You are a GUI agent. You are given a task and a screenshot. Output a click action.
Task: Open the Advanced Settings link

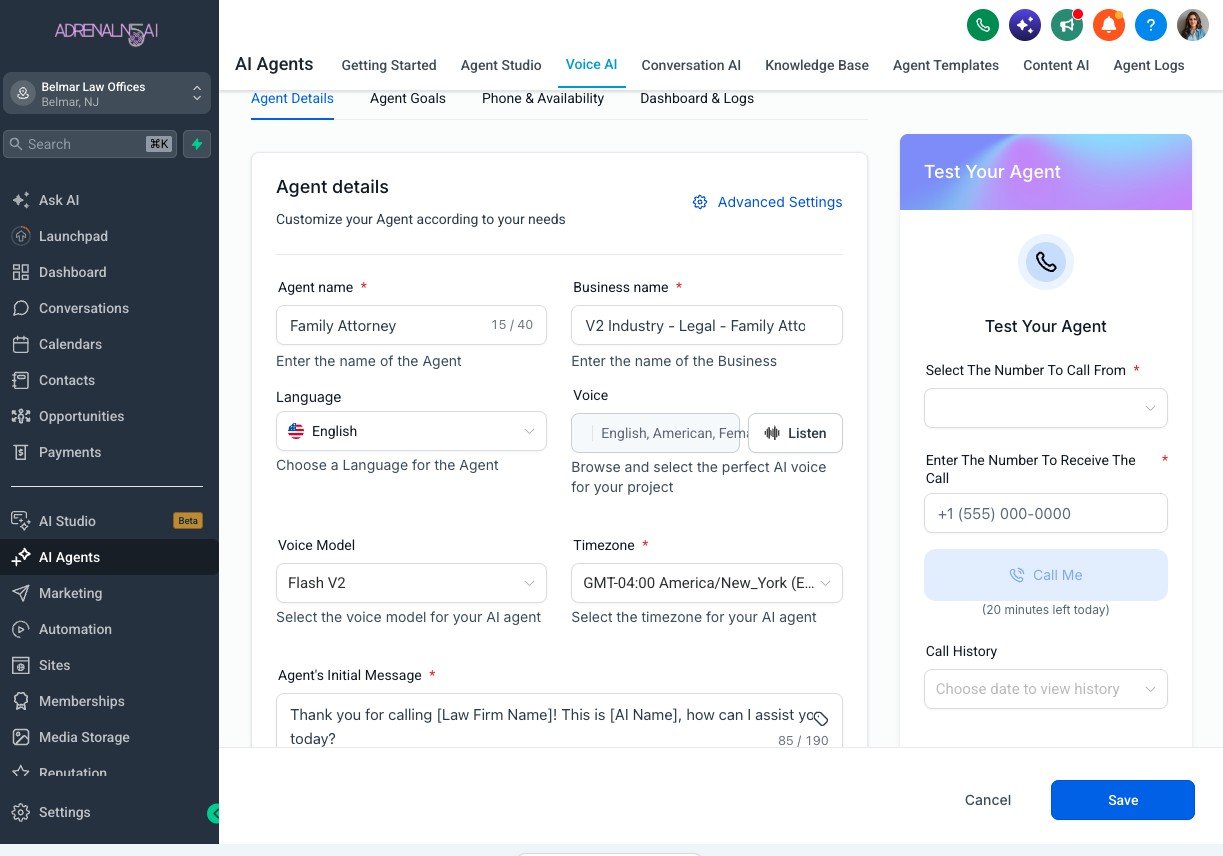click(767, 202)
